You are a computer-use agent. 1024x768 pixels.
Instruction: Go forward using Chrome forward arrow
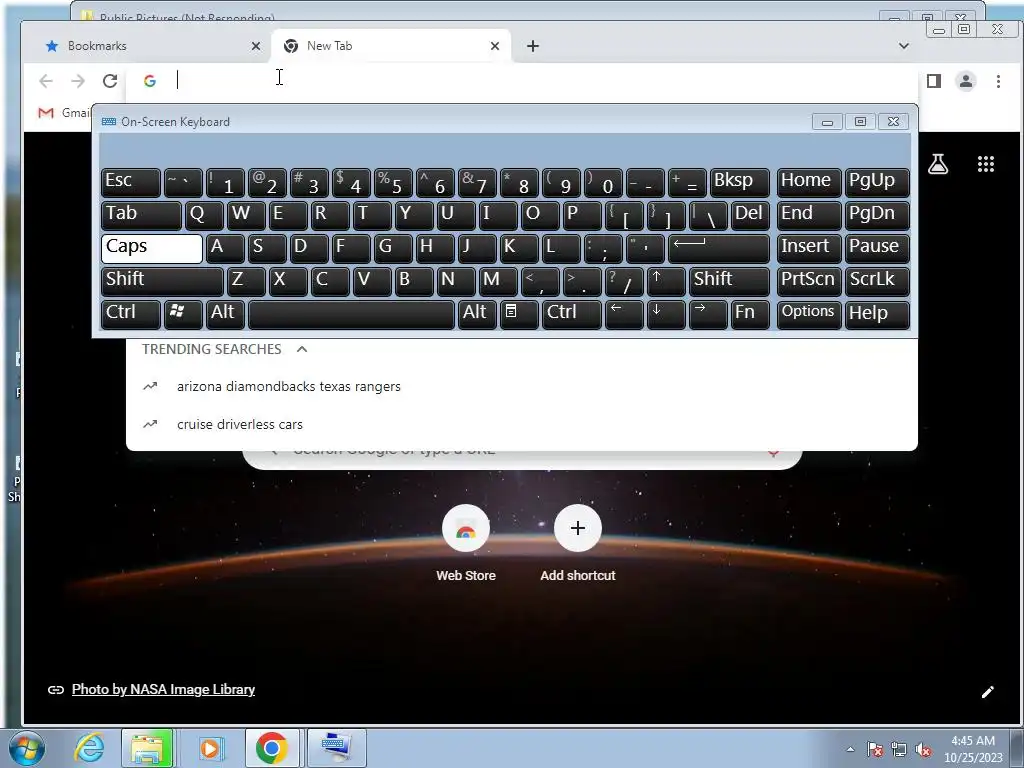78,81
